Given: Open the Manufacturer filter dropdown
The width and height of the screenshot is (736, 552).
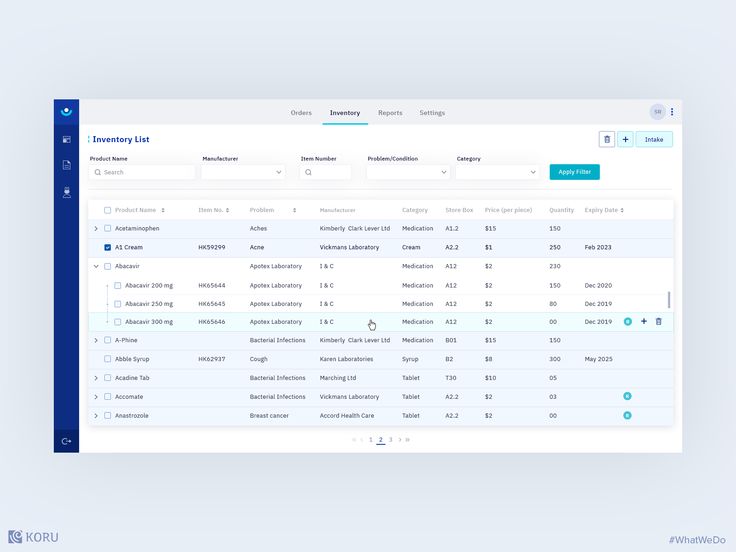Looking at the screenshot, I should [x=243, y=172].
